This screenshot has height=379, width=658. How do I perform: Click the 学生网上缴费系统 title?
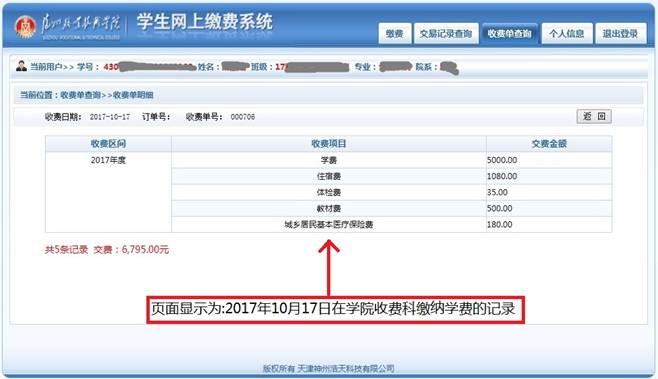pyautogui.click(x=205, y=22)
